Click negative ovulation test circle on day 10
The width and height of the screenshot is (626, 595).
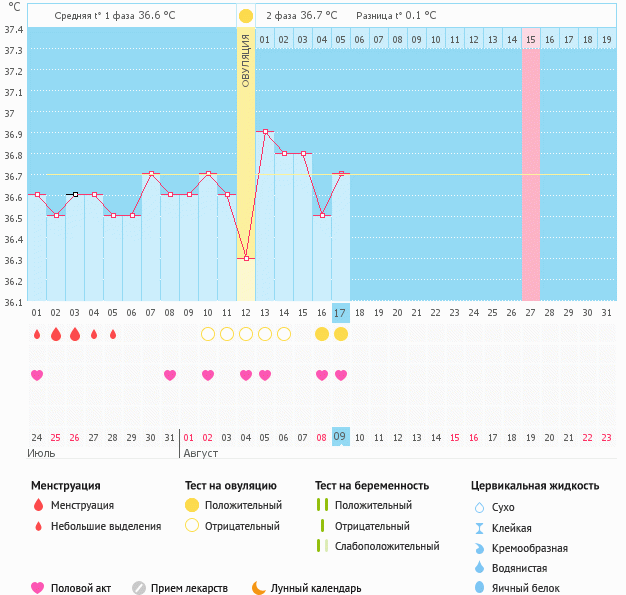coord(208,334)
